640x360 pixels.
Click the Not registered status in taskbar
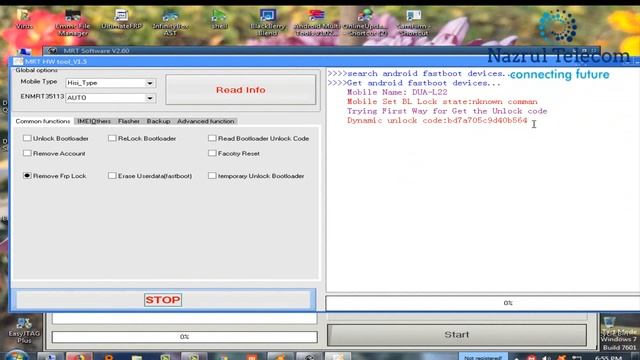tap(483, 357)
